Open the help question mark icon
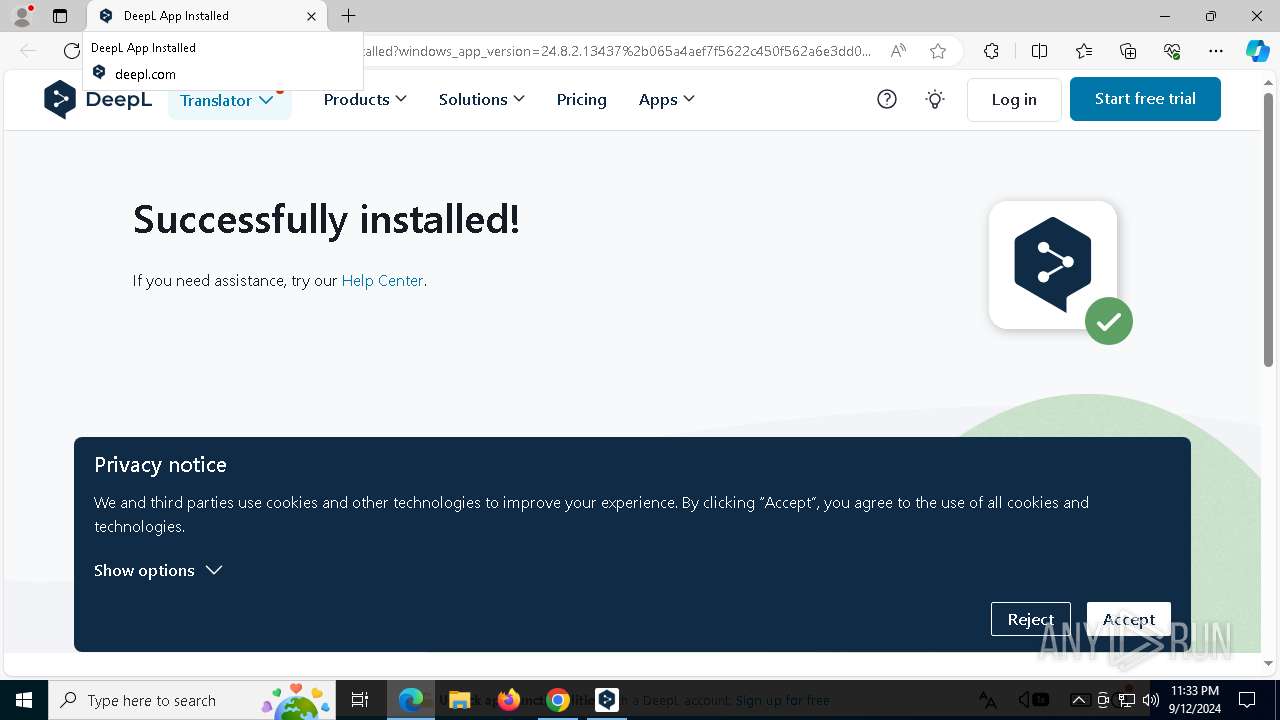 (x=887, y=99)
